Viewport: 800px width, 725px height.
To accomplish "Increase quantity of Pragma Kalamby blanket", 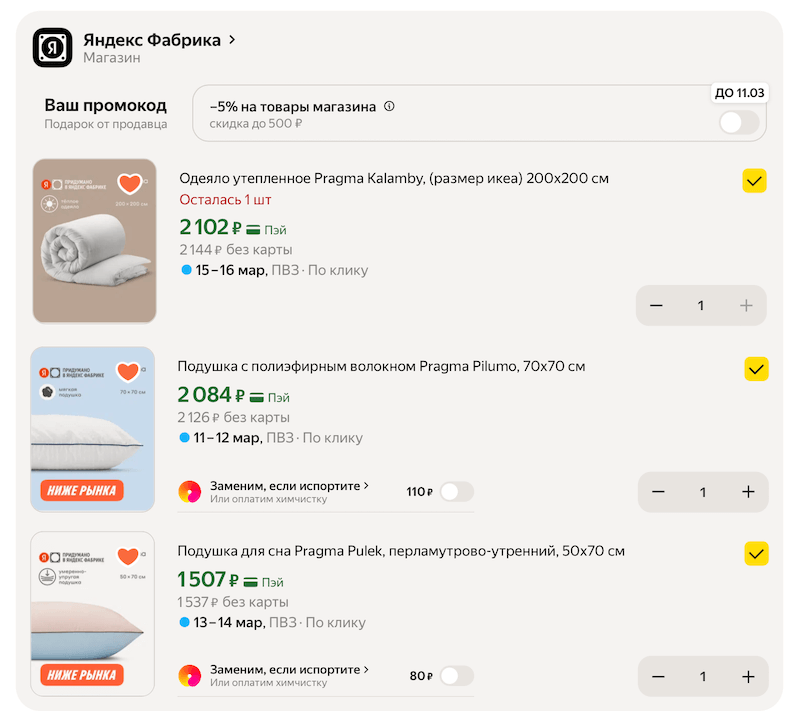I will 746,306.
